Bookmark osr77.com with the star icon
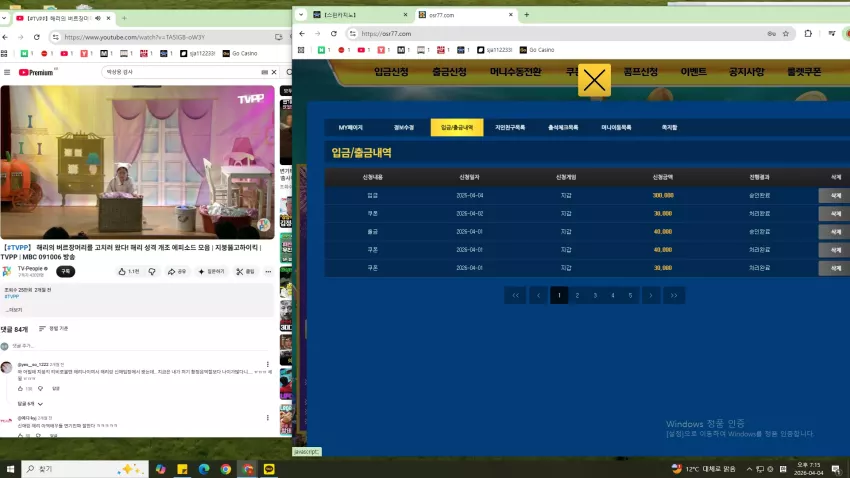Image resolution: width=850 pixels, height=478 pixels. point(785,34)
